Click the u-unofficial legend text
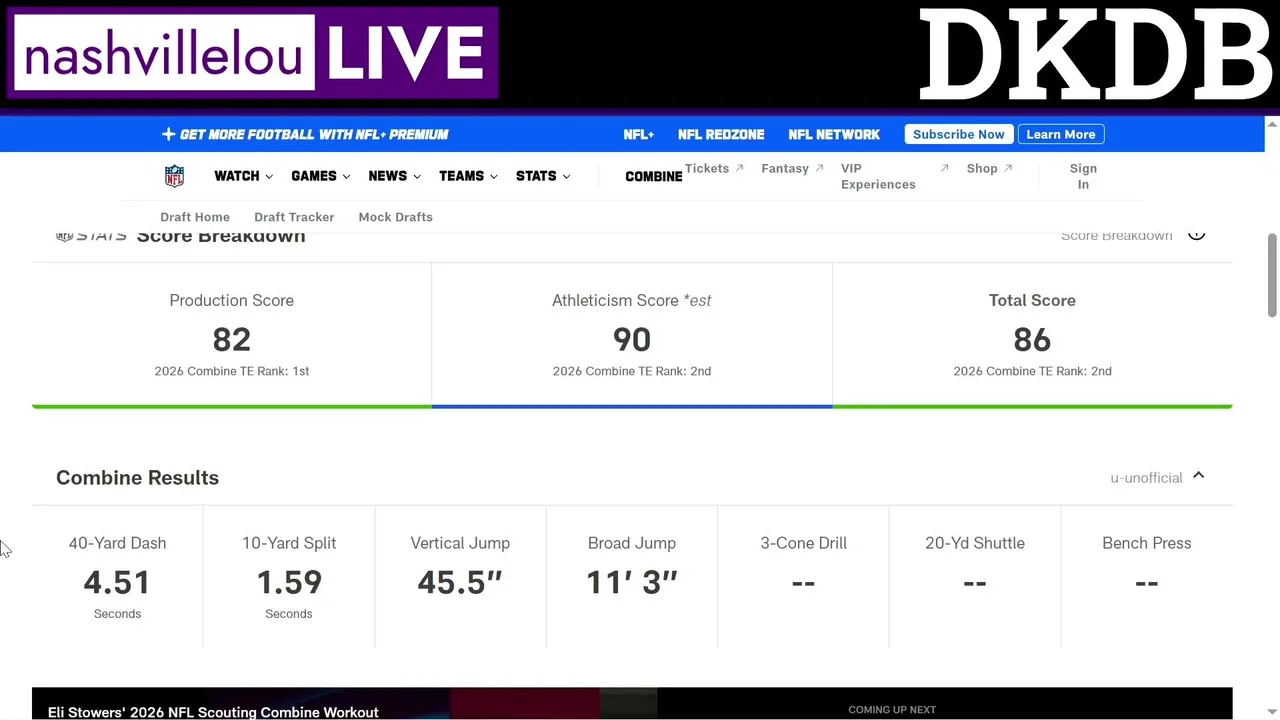The height and width of the screenshot is (720, 1280). [x=1146, y=478]
